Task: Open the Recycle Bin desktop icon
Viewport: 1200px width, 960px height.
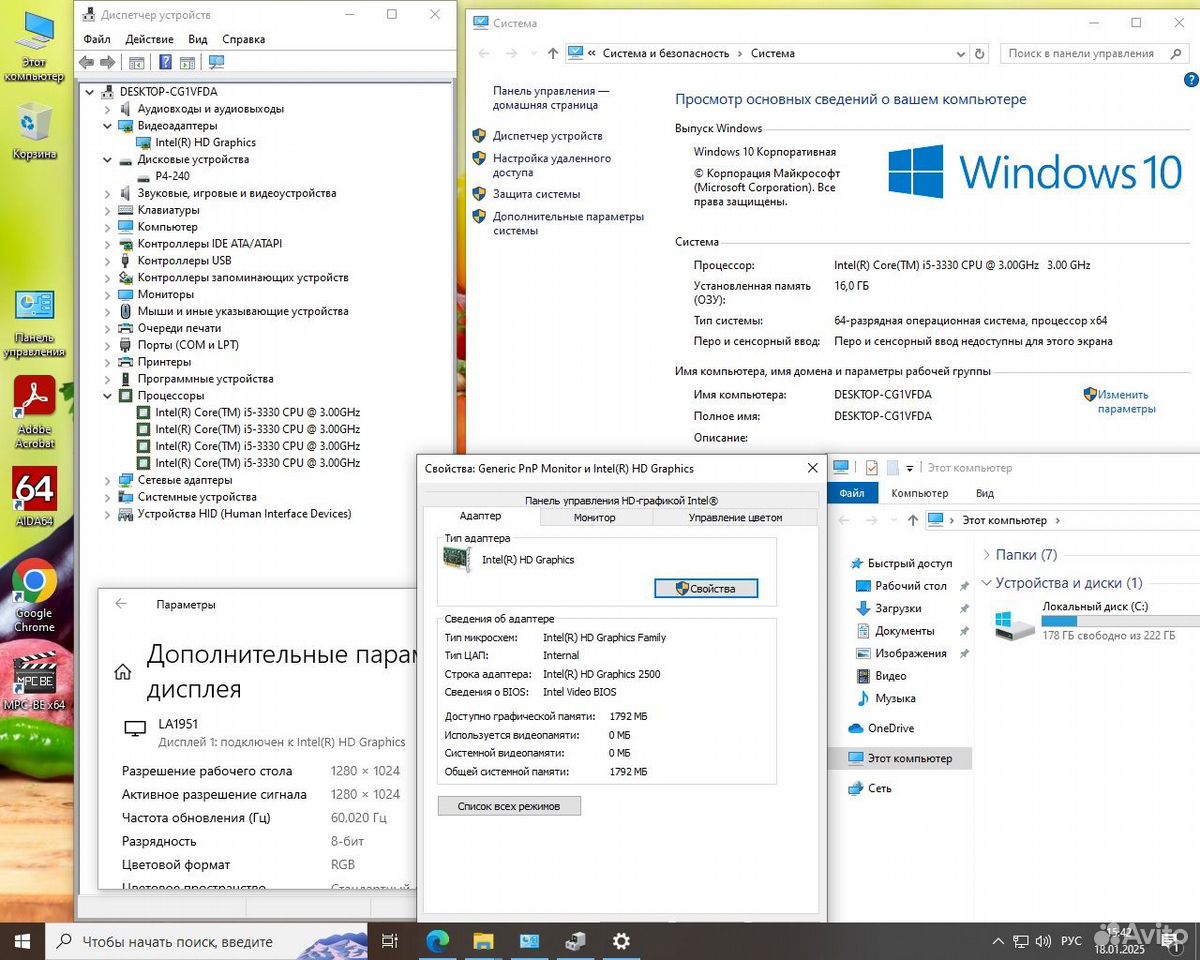Action: pyautogui.click(x=34, y=130)
